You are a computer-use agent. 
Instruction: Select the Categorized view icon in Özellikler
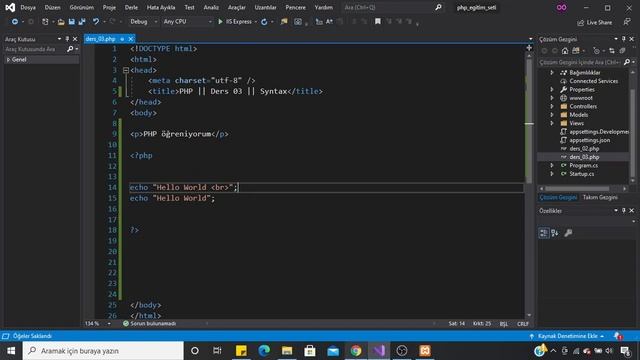coord(544,233)
